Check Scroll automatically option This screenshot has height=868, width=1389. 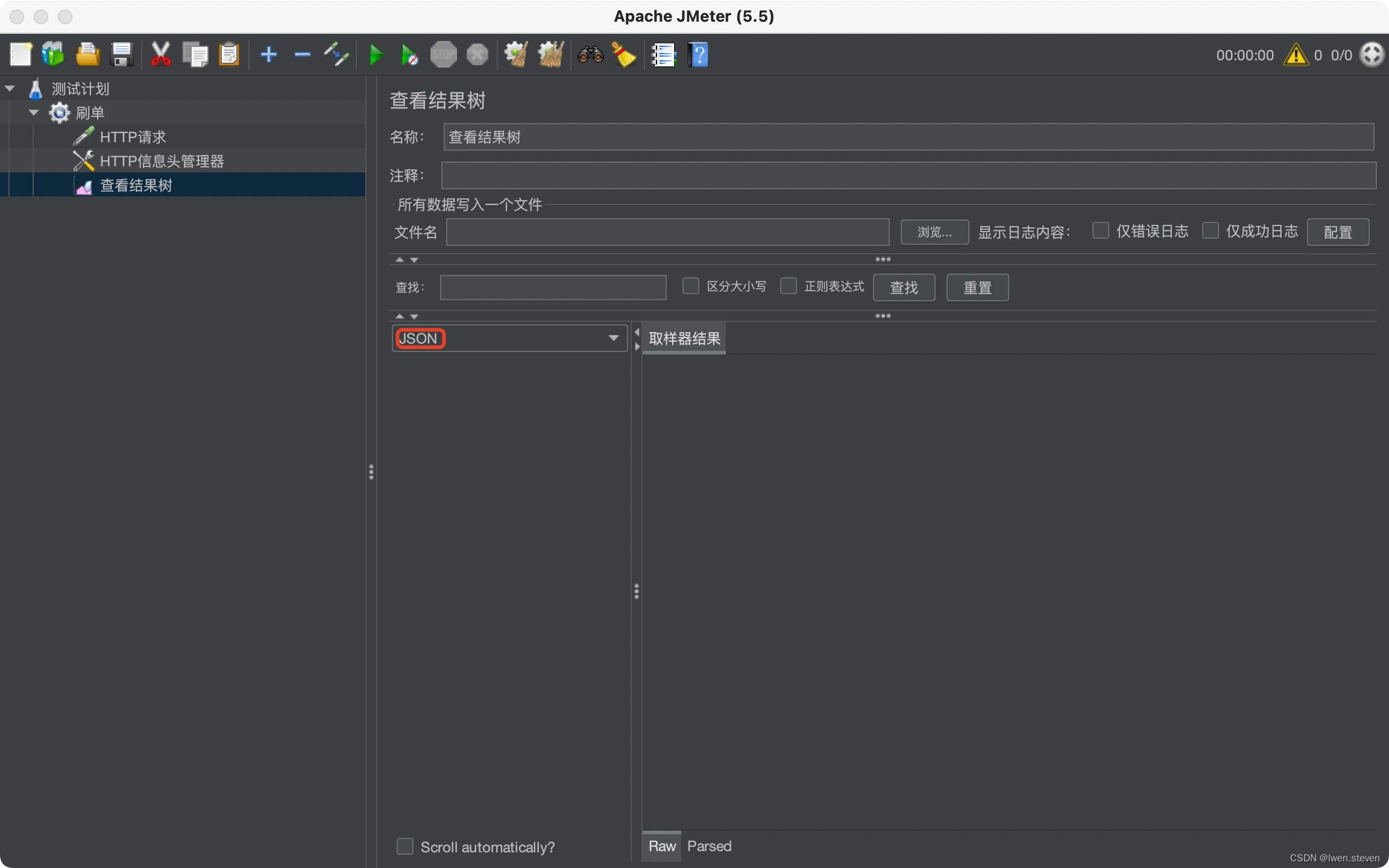point(405,846)
